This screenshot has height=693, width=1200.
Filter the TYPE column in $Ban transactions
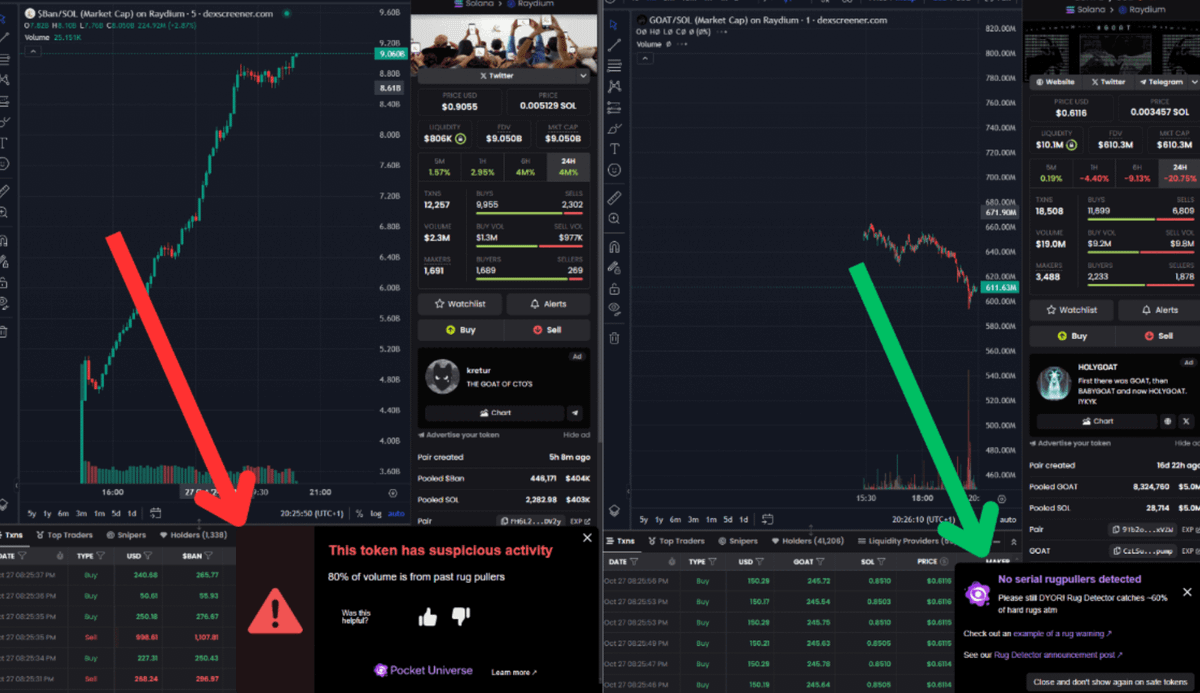pyautogui.click(x=98, y=555)
